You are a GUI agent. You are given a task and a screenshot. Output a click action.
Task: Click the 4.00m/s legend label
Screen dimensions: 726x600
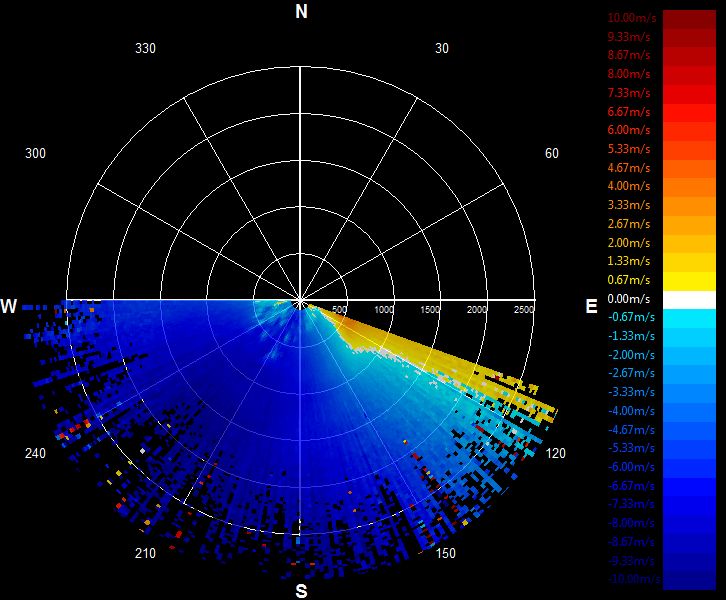pyautogui.click(x=629, y=186)
